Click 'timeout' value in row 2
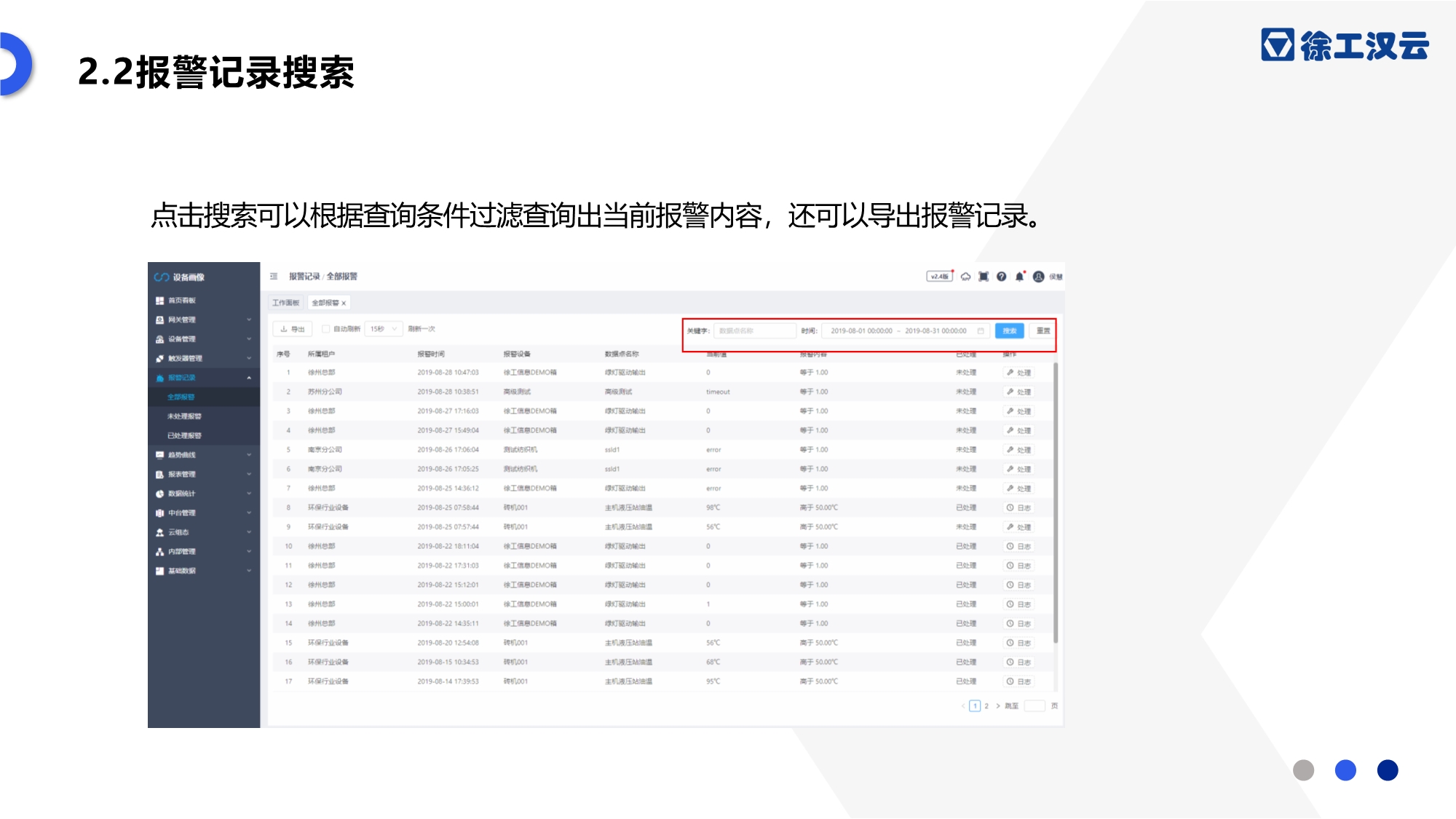 click(718, 392)
